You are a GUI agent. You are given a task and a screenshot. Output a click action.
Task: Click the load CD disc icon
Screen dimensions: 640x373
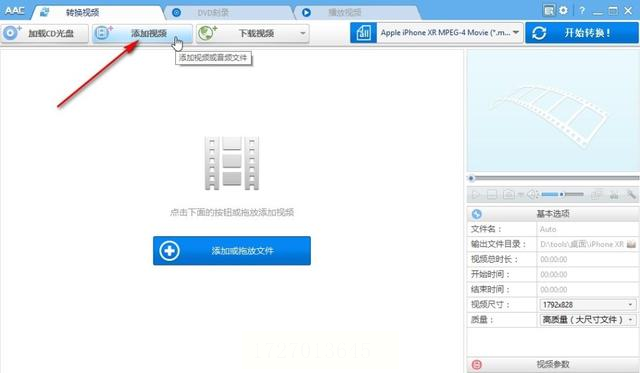point(11,33)
